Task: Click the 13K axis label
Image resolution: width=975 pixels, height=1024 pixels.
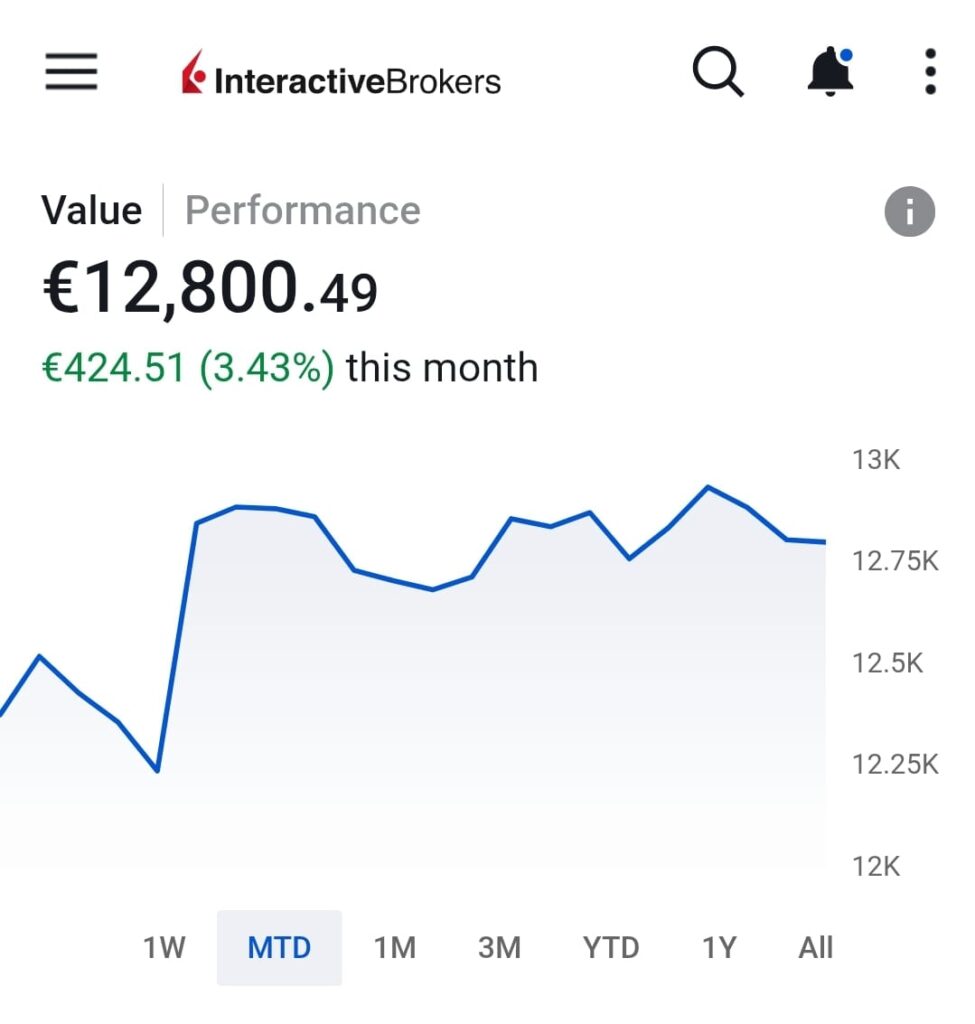Action: pyautogui.click(x=876, y=460)
